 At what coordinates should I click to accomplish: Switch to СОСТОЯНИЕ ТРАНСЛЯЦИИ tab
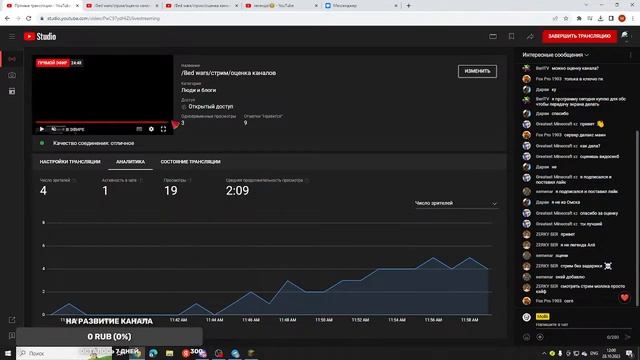click(x=190, y=162)
